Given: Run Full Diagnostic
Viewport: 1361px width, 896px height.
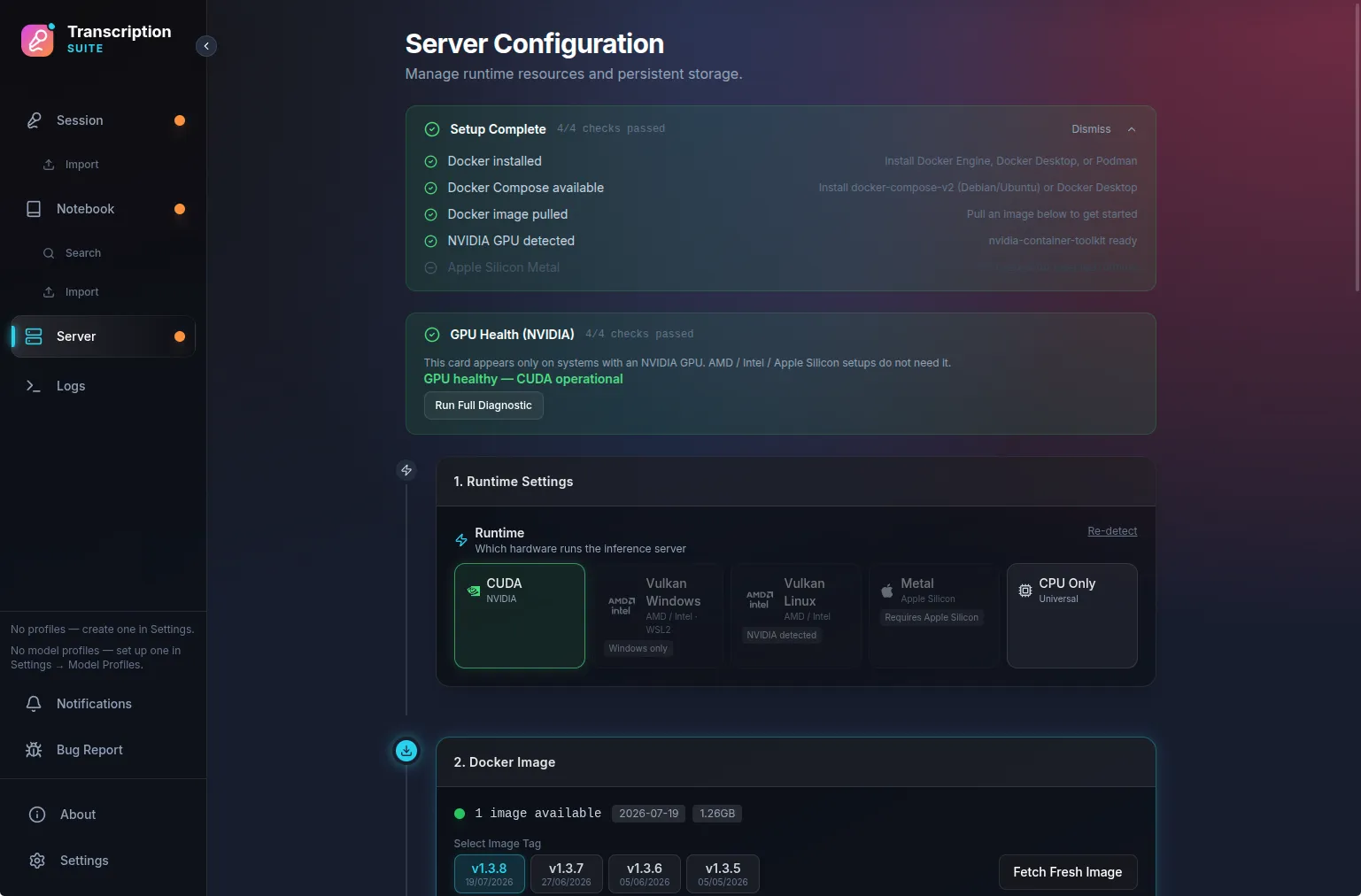Looking at the screenshot, I should click(483, 406).
